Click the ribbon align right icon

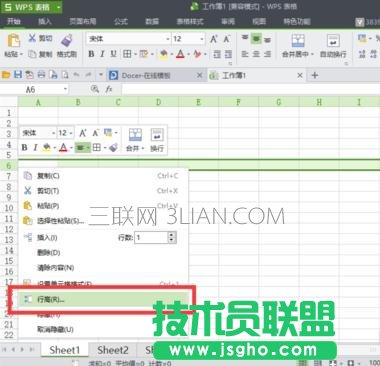[x=267, y=54]
